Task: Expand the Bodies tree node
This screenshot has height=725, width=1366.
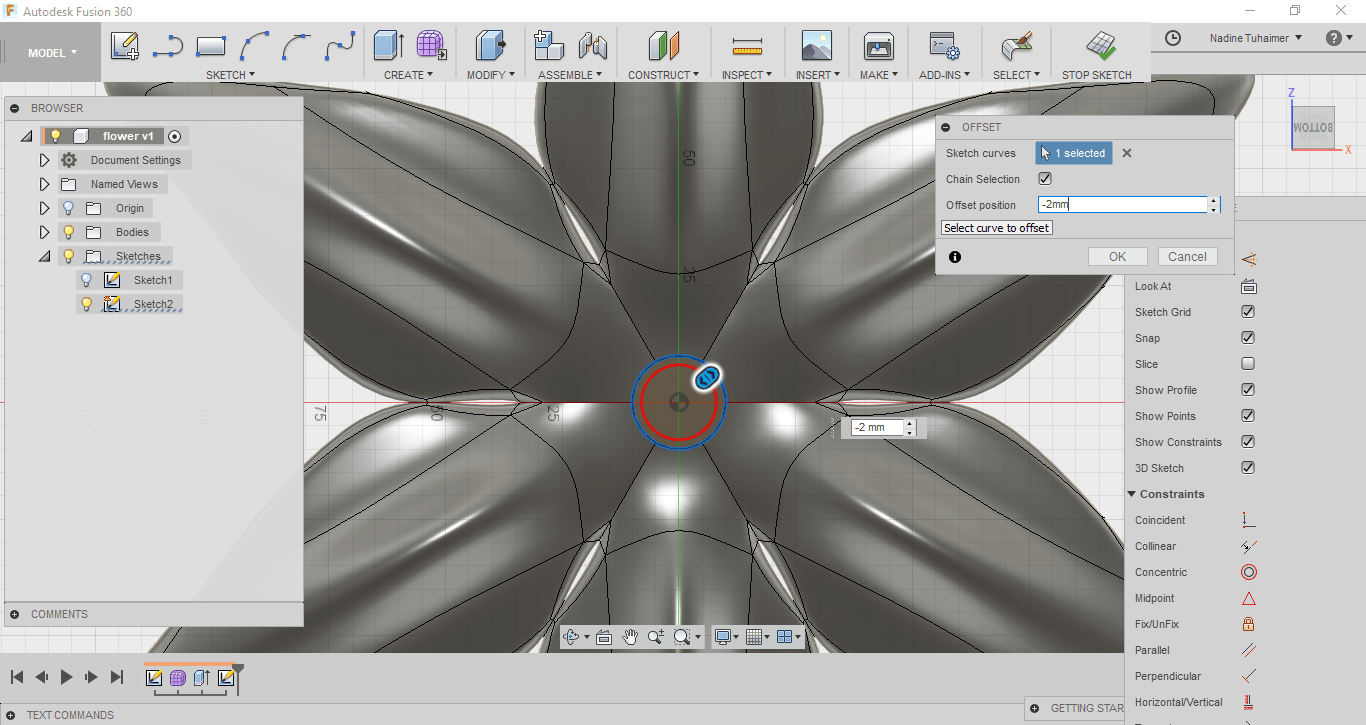Action: pos(44,232)
